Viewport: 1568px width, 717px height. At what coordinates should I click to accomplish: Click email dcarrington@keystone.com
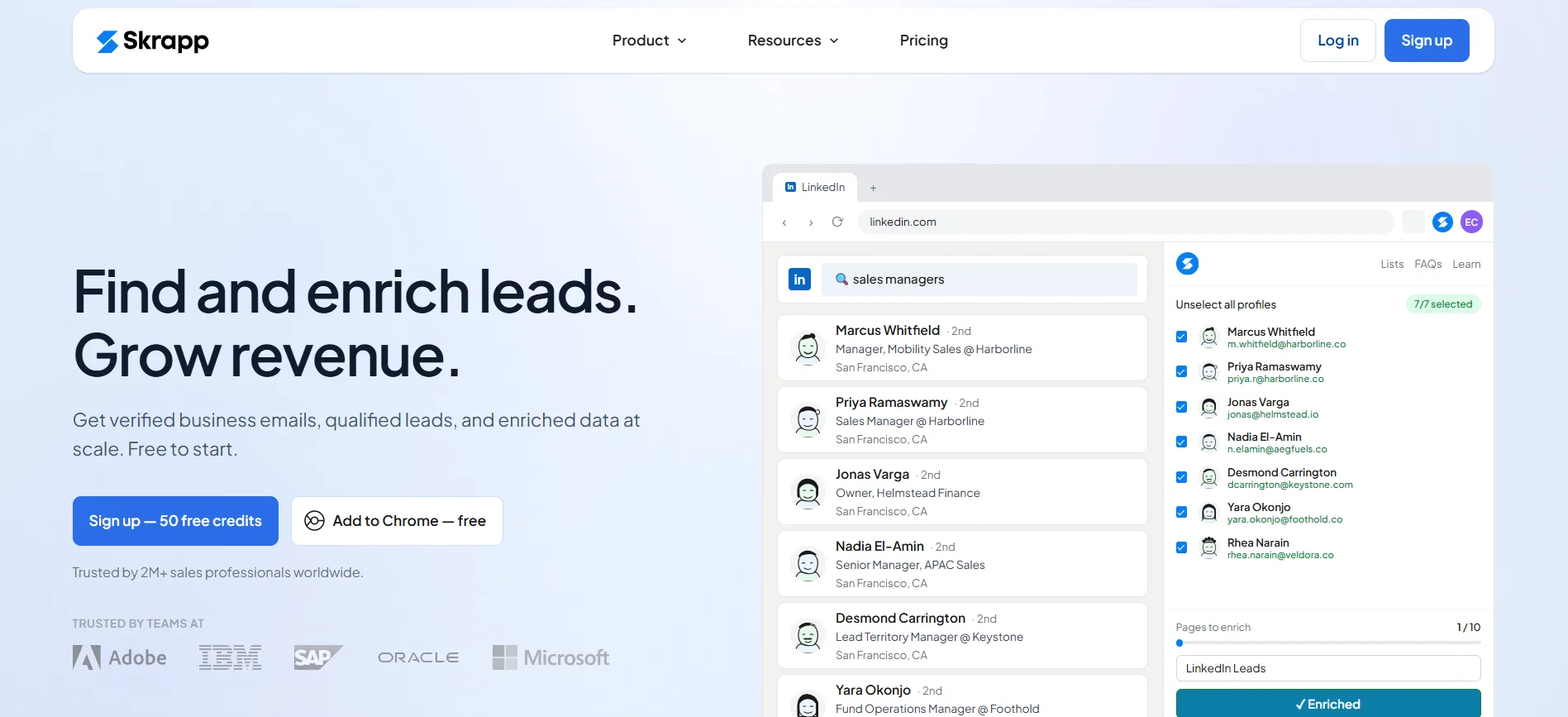pyautogui.click(x=1290, y=485)
